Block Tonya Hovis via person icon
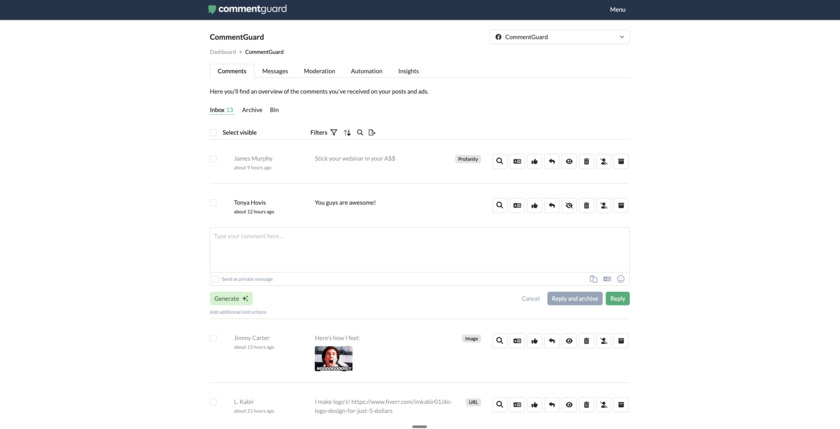 pyautogui.click(x=604, y=205)
